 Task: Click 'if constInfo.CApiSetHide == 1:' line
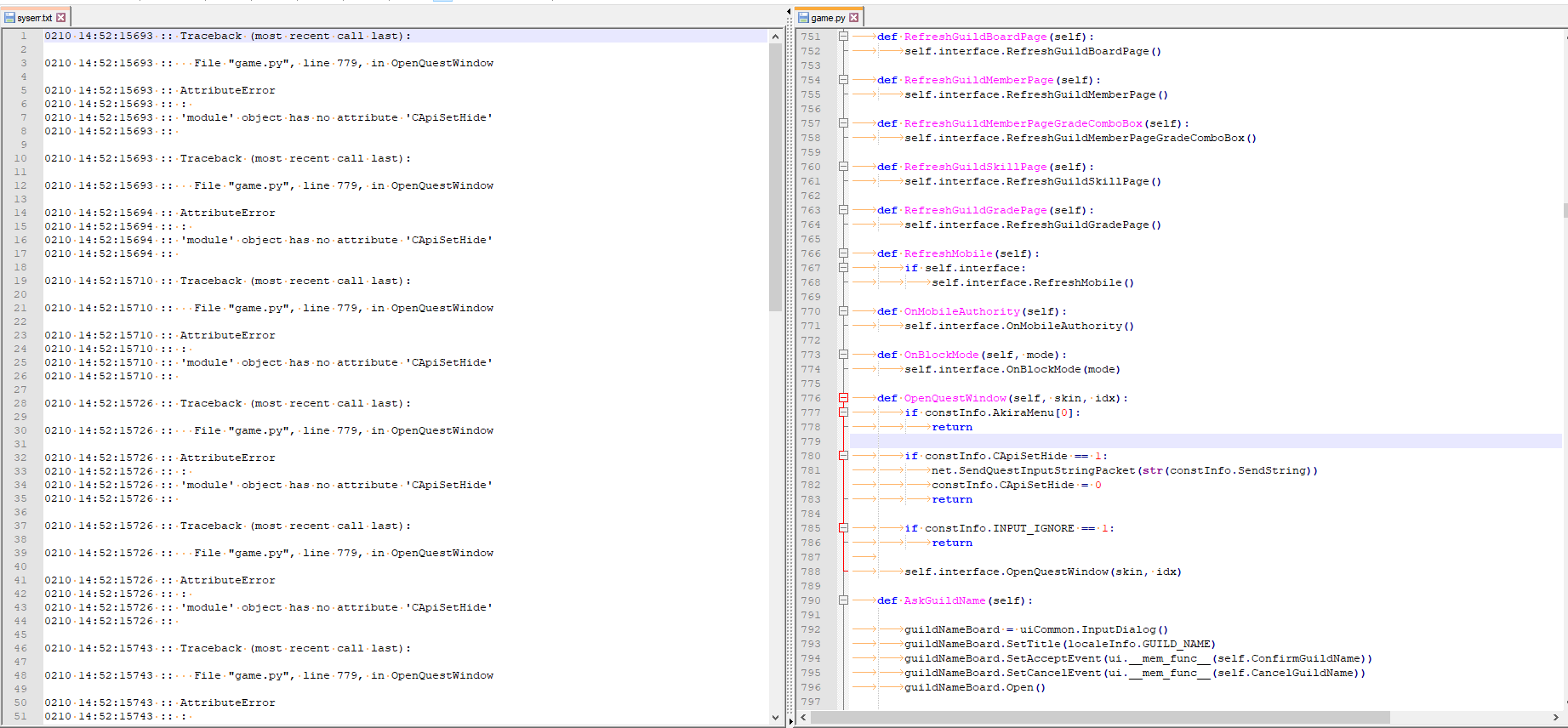1006,456
